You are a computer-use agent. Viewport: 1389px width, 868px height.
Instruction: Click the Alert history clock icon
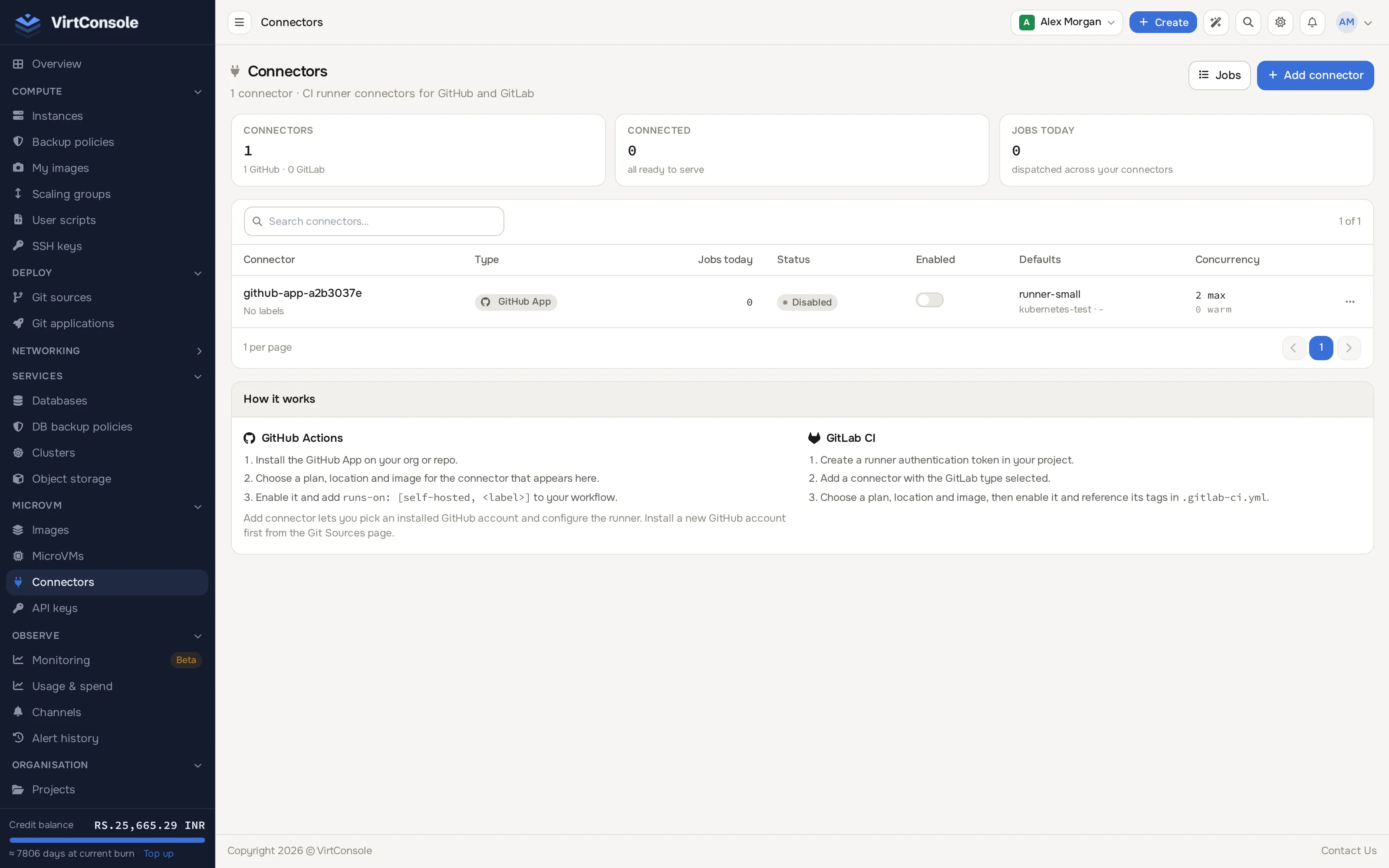click(18, 738)
